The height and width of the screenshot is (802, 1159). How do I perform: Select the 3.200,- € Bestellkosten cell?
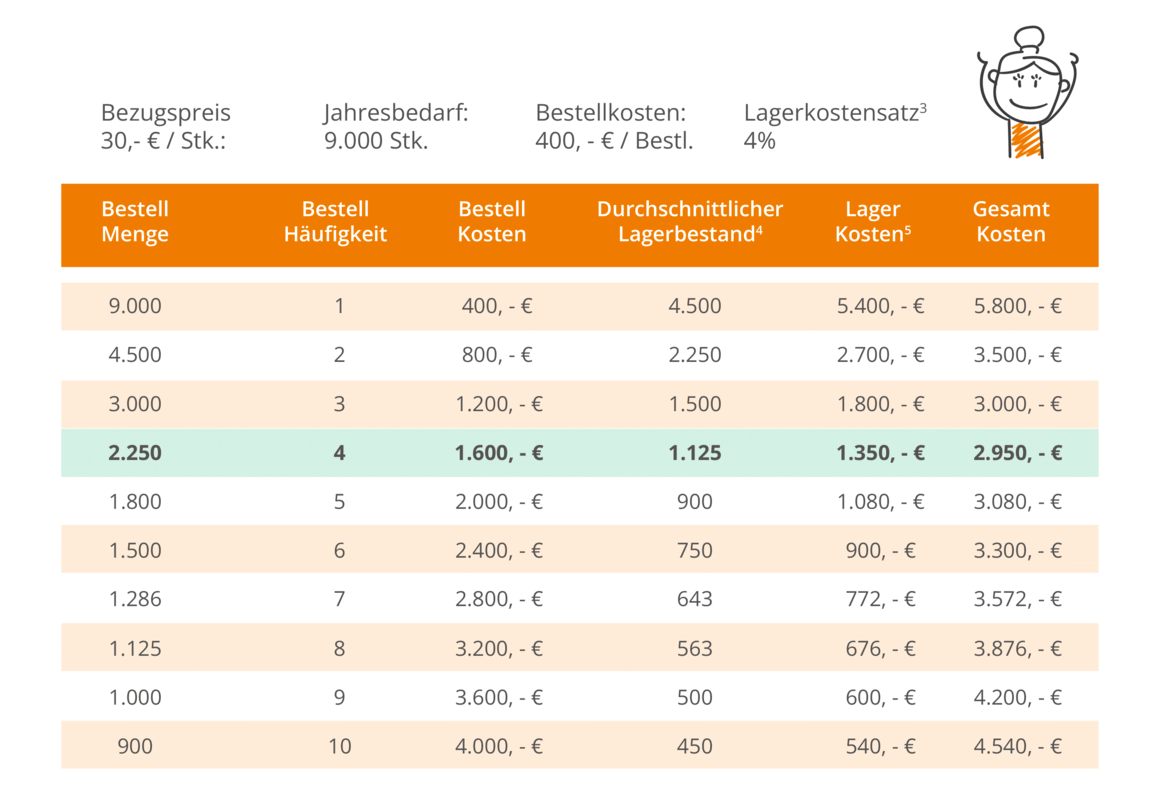[498, 648]
